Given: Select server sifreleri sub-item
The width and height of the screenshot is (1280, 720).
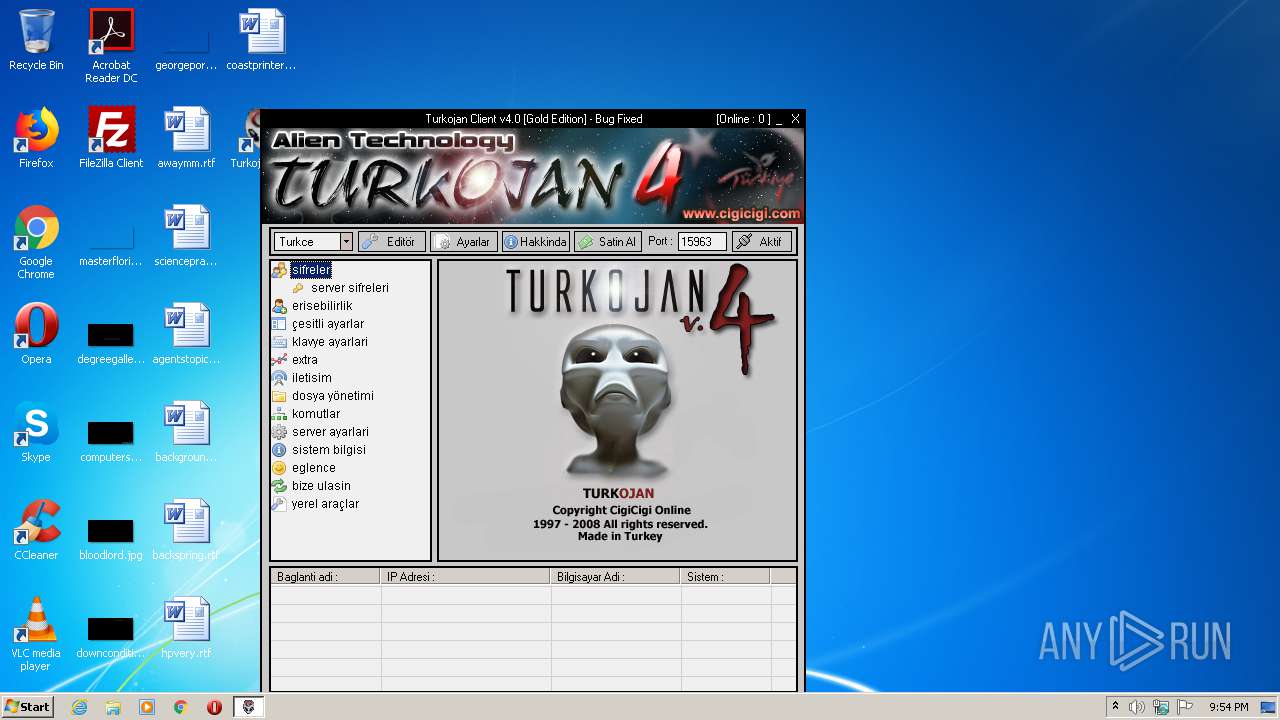Looking at the screenshot, I should pyautogui.click(x=350, y=288).
